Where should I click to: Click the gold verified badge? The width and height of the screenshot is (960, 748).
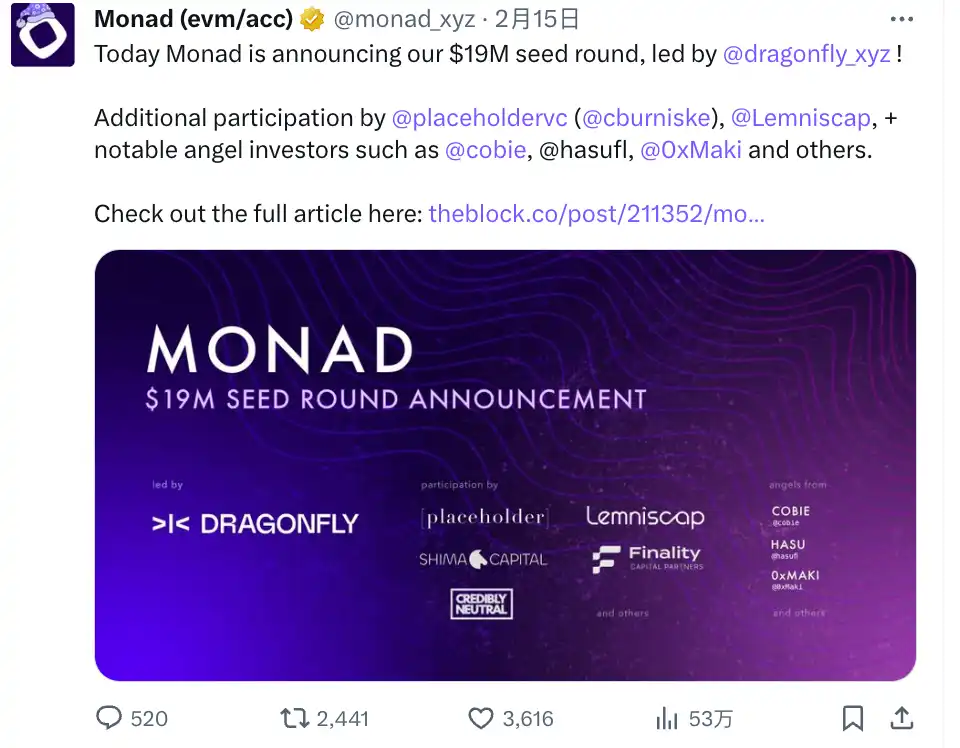313,19
